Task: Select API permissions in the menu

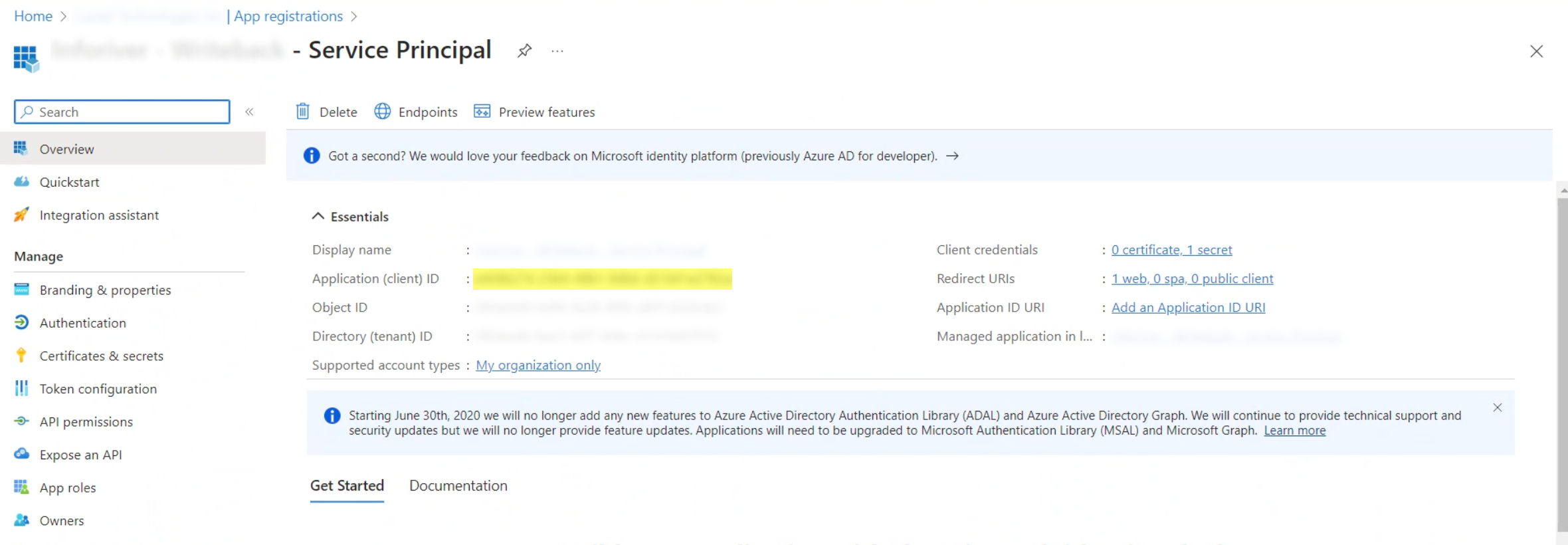Action: [86, 422]
